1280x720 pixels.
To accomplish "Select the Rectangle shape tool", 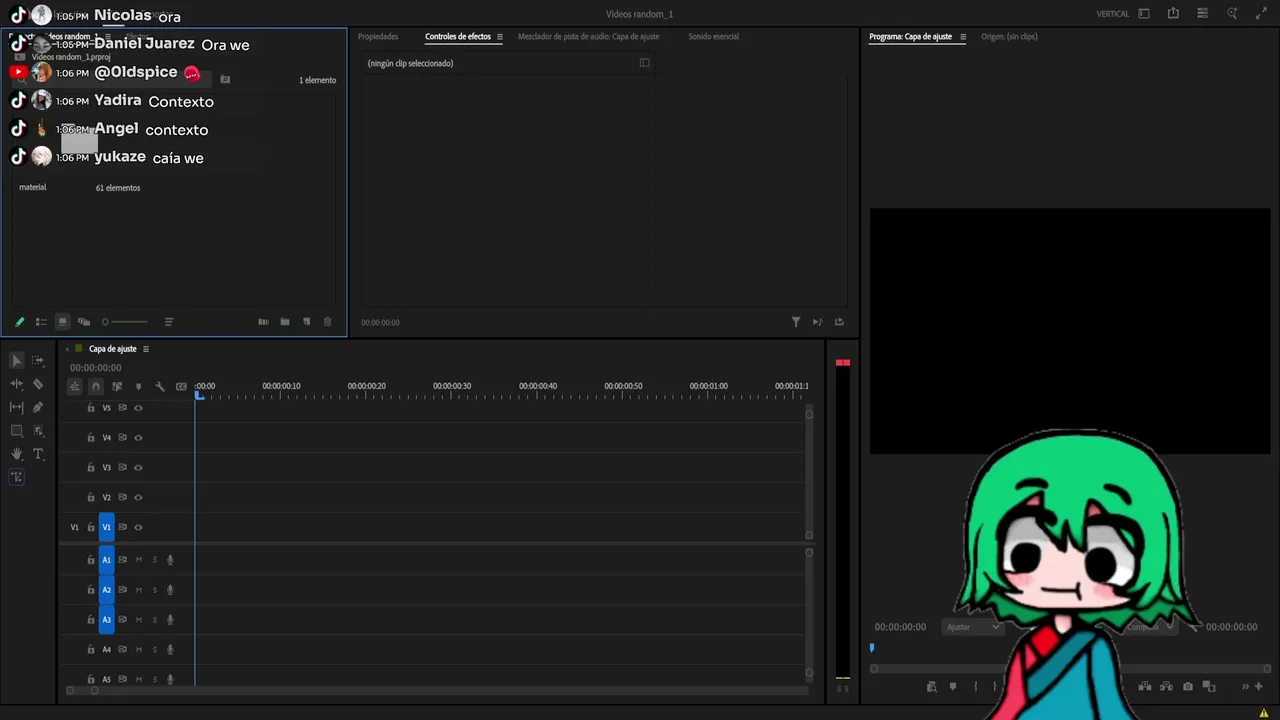I will coord(17,431).
